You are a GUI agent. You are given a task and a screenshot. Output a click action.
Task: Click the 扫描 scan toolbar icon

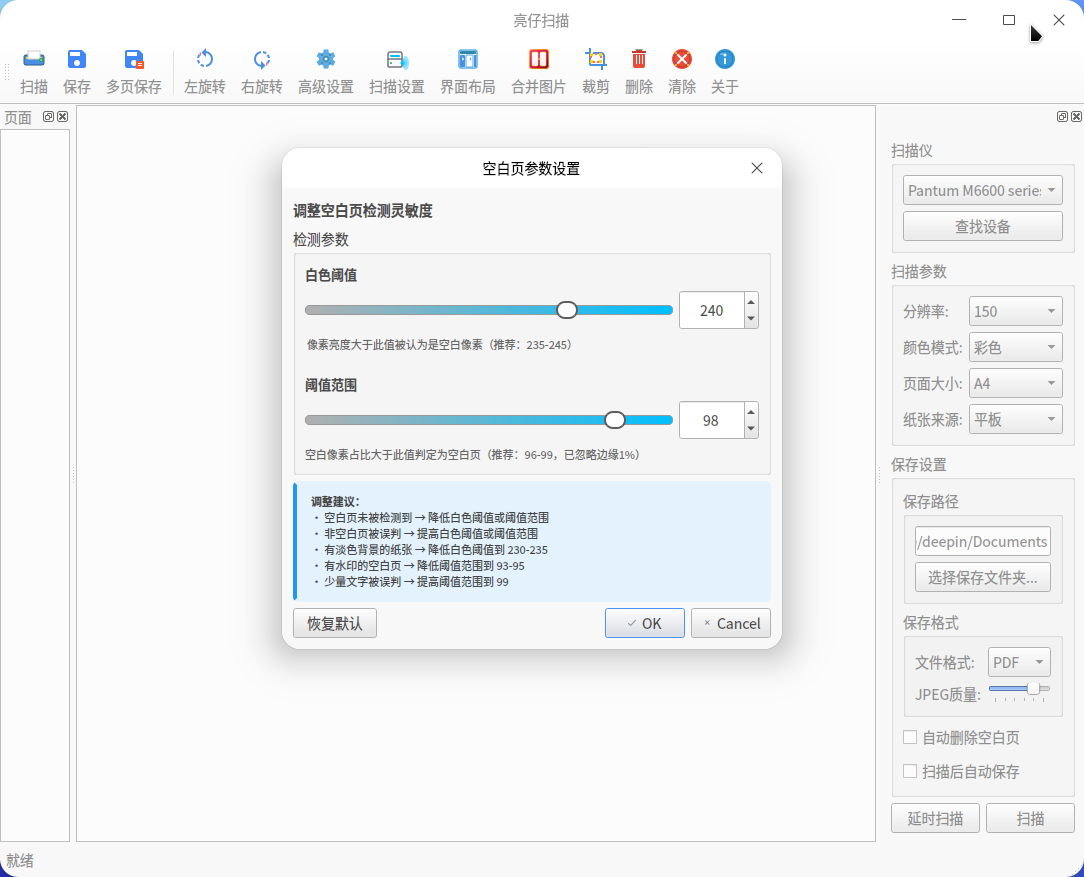(34, 59)
